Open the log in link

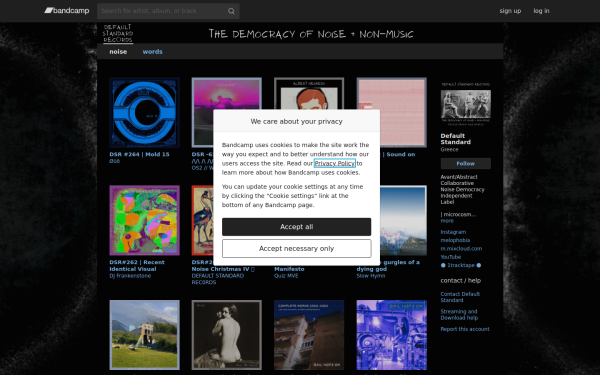coord(541,11)
